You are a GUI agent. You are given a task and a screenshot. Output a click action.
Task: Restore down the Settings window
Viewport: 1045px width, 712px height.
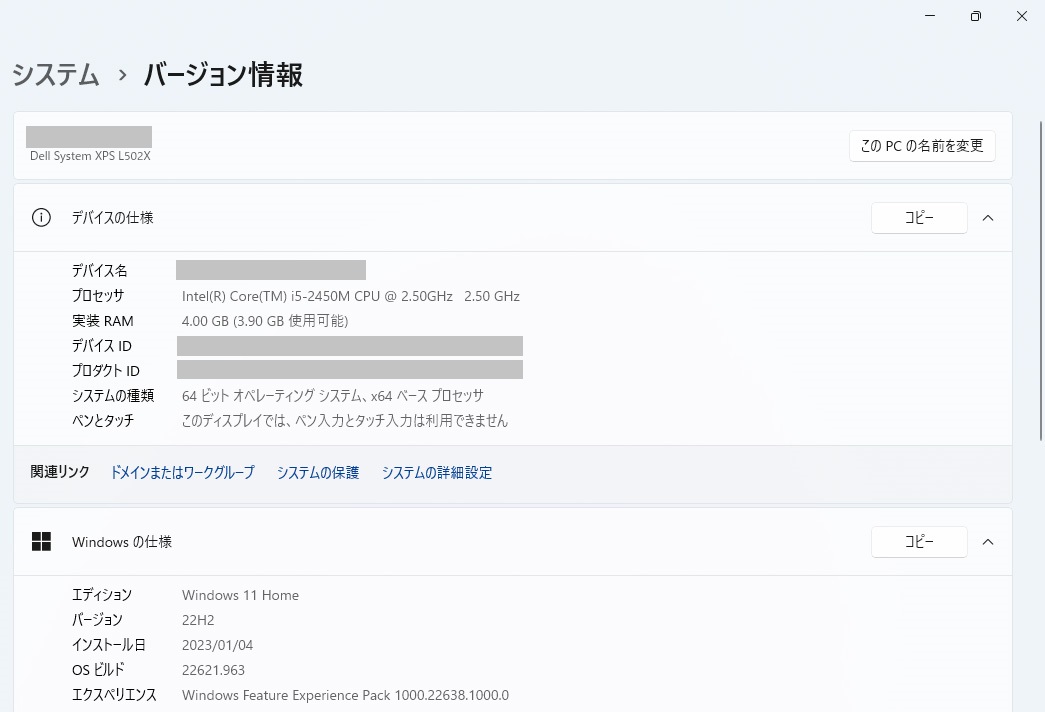(976, 16)
